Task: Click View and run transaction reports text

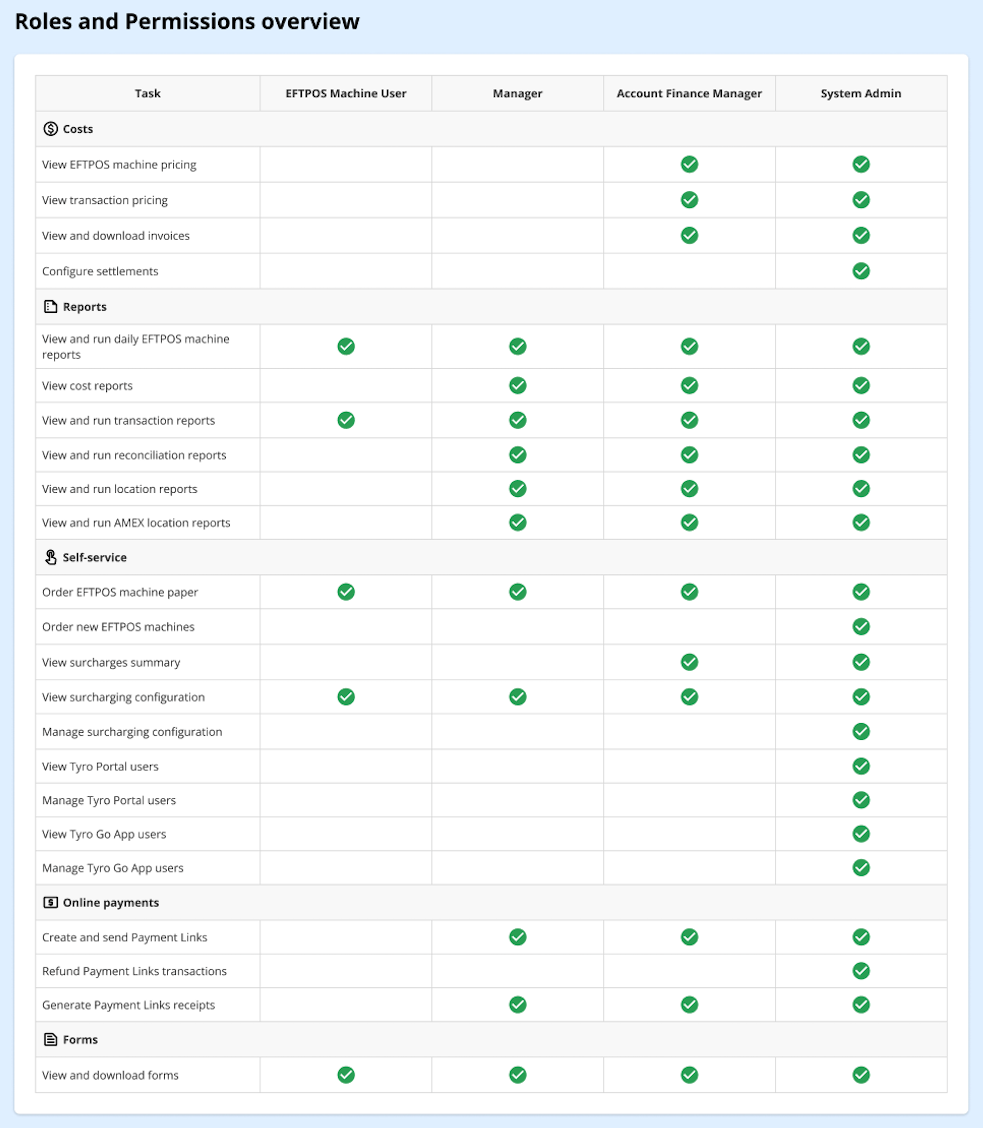Action: 128,420
